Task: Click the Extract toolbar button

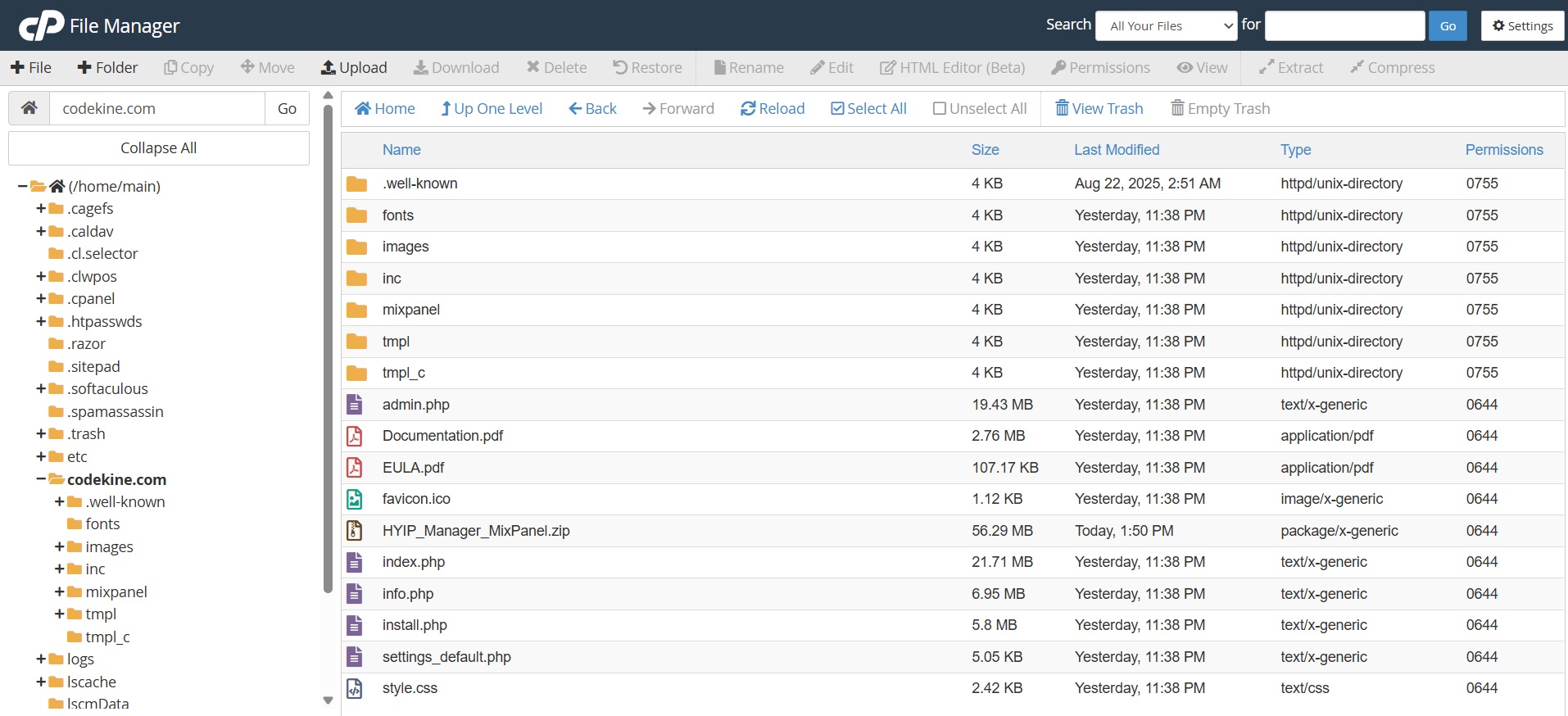Action: click(1291, 67)
